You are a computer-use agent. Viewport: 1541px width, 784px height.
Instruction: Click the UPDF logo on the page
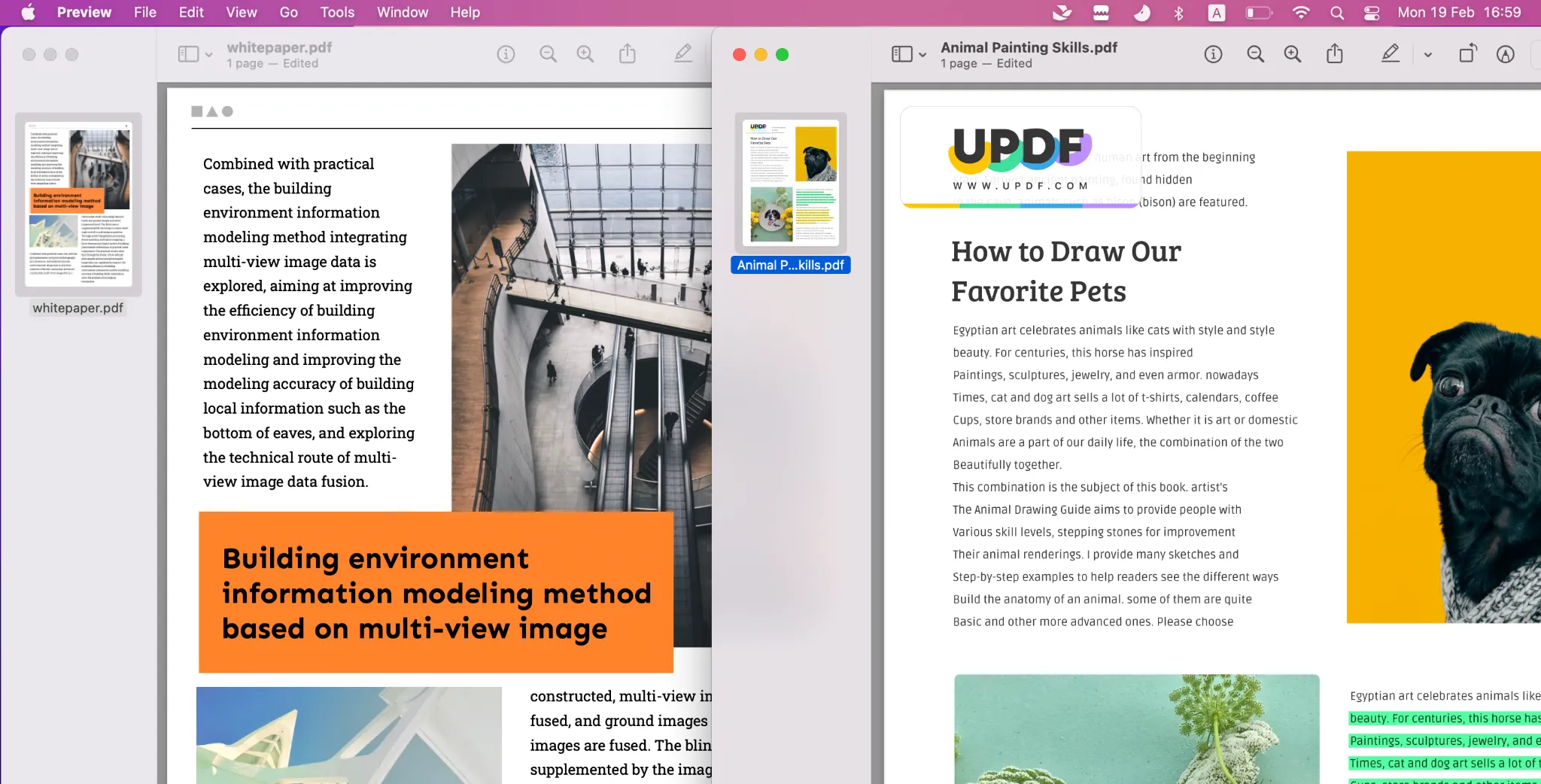pos(1020,157)
